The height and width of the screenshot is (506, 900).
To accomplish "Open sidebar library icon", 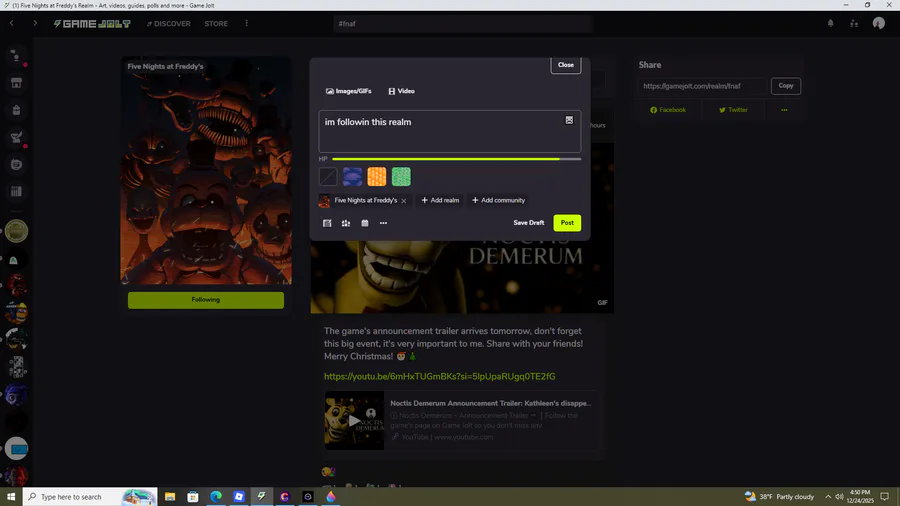I will (16, 192).
